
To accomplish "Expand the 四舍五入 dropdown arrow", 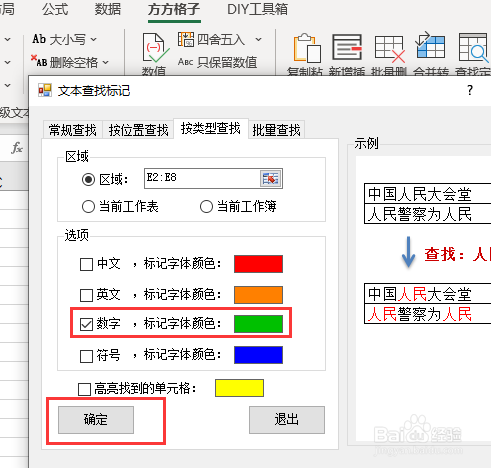I will coord(259,40).
